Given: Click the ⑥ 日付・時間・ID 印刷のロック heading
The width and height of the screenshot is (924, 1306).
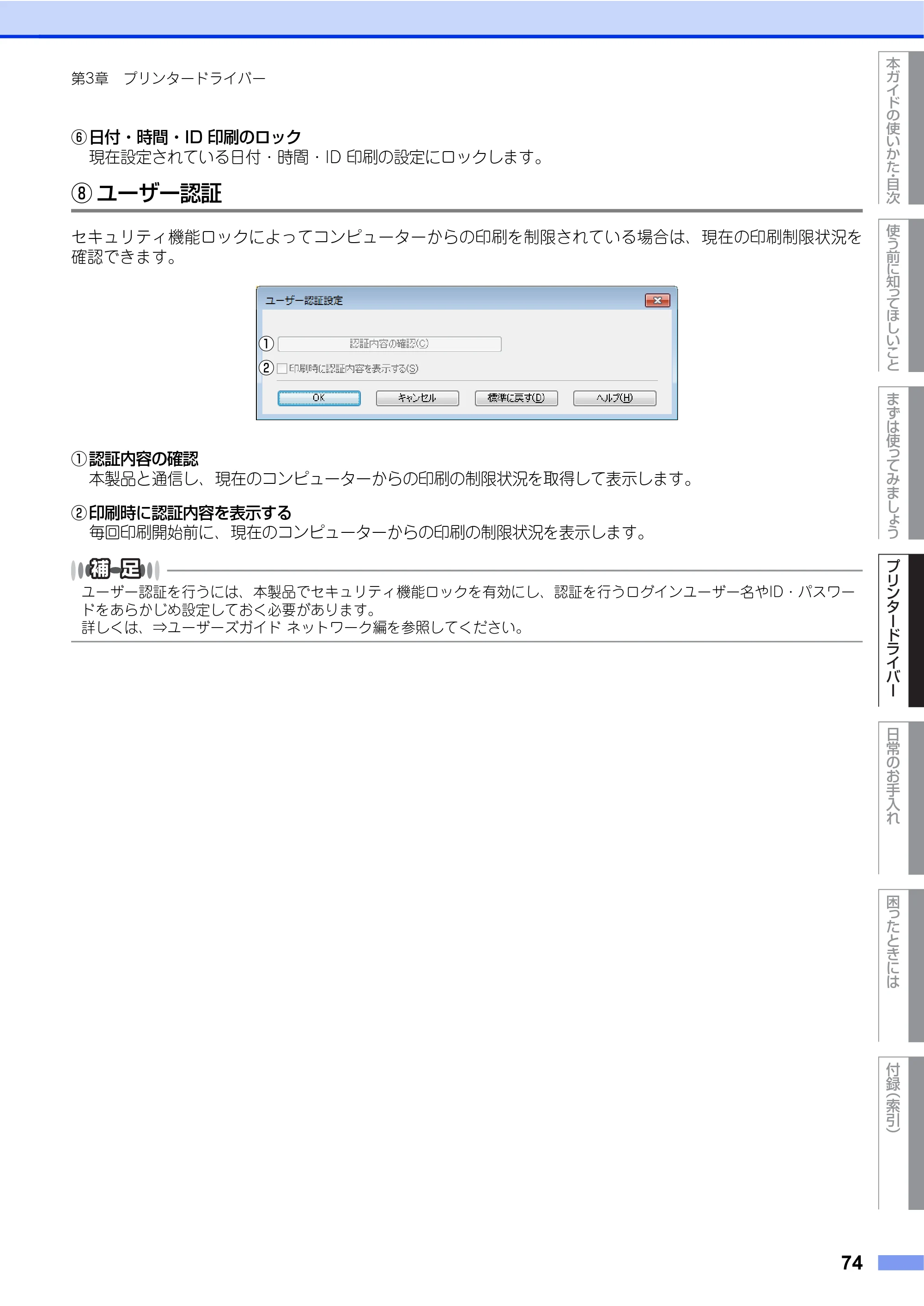Looking at the screenshot, I should point(186,137).
